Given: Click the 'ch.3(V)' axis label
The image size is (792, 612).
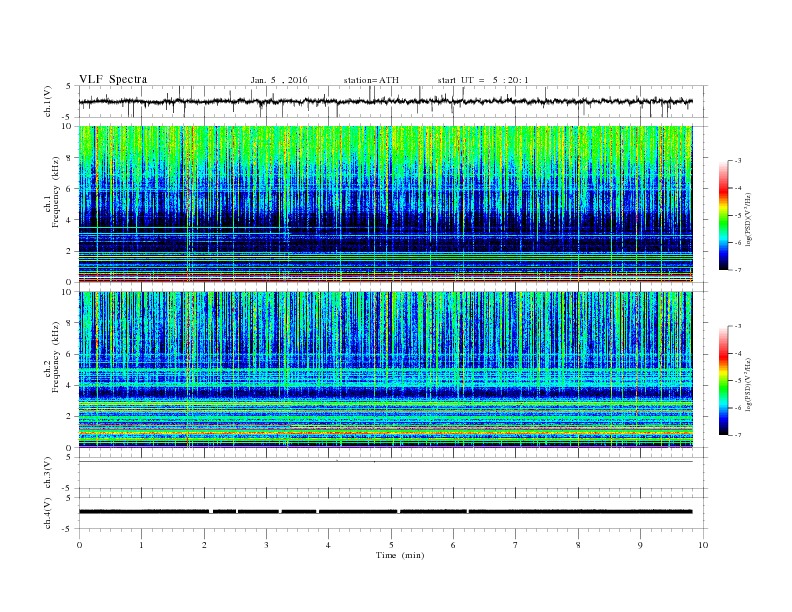Looking at the screenshot, I should 48,473.
